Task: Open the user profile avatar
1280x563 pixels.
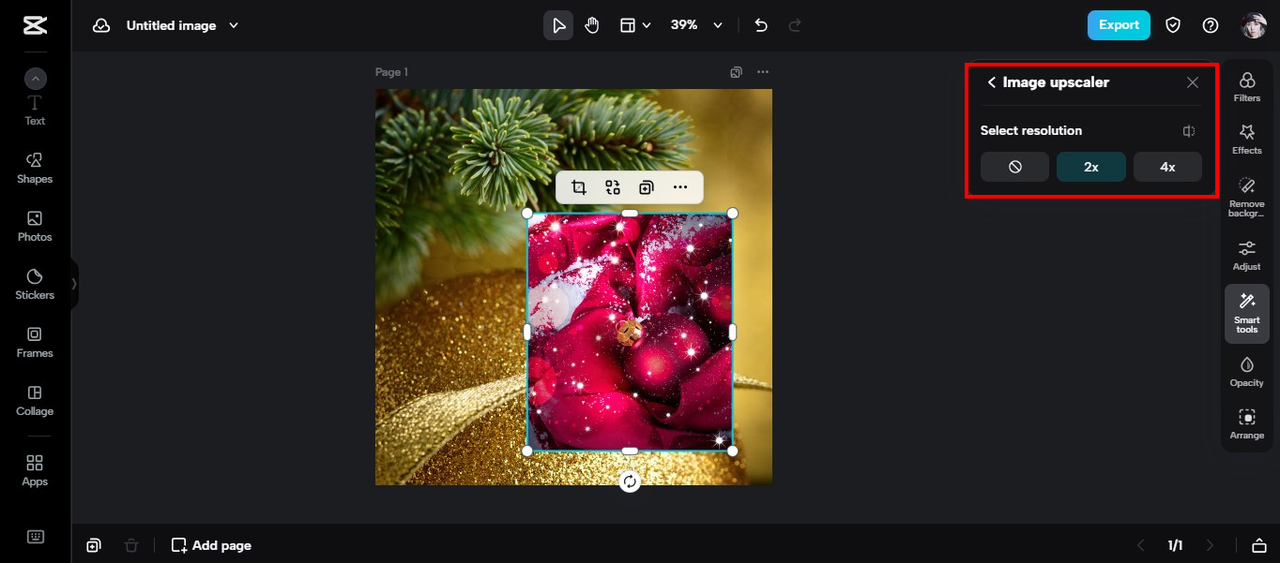Action: (1253, 25)
